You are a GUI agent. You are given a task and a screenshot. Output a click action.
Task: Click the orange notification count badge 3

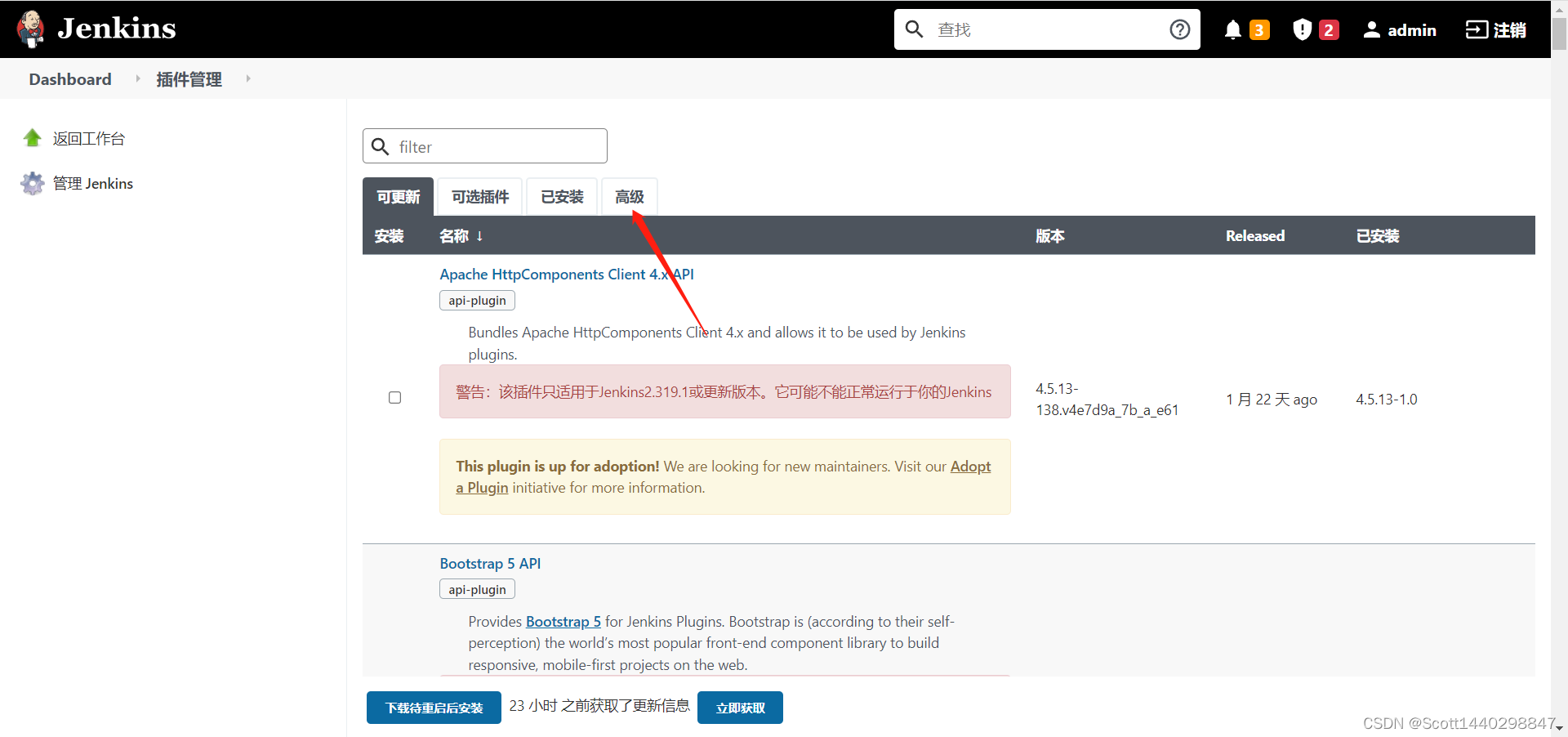click(1259, 30)
